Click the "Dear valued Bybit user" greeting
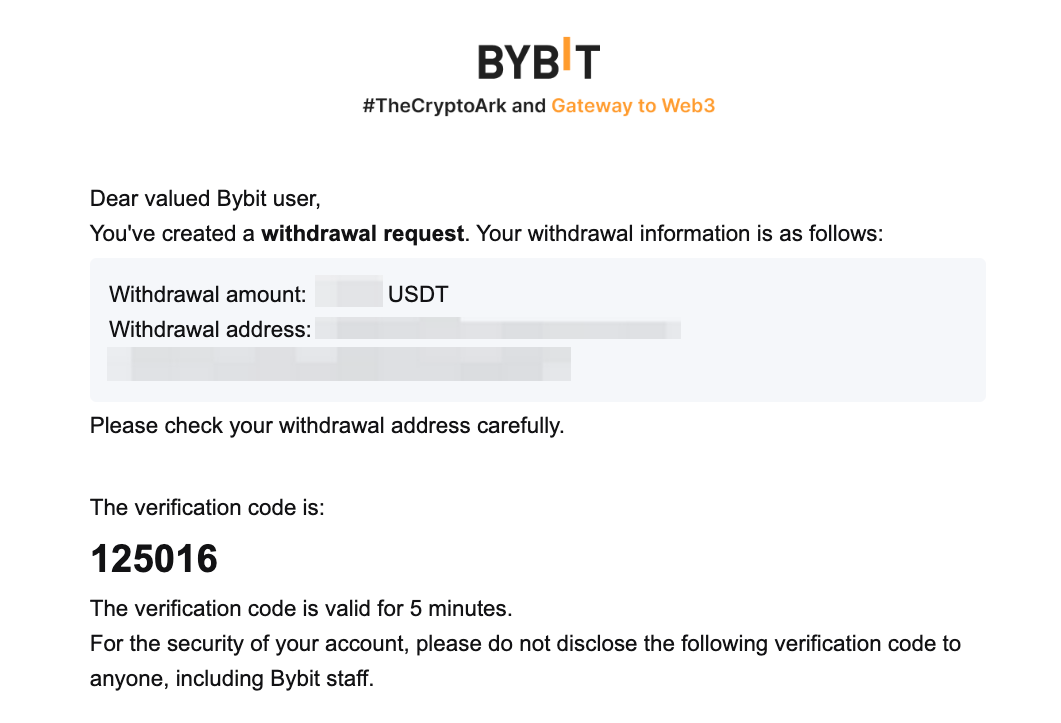Image resolution: width=1061 pixels, height=723 pixels. click(205, 198)
